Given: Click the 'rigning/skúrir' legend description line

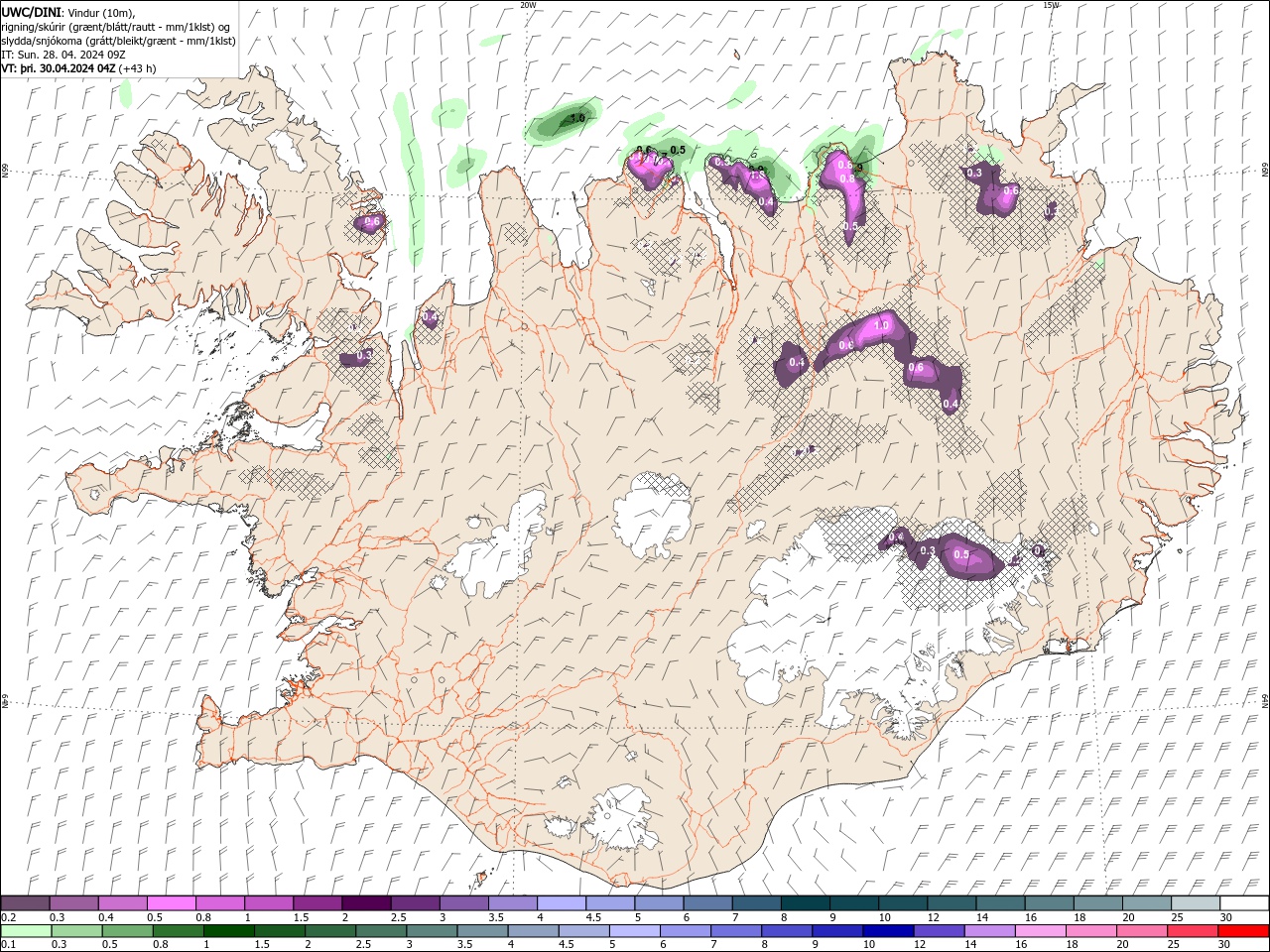Looking at the screenshot, I should (116, 27).
